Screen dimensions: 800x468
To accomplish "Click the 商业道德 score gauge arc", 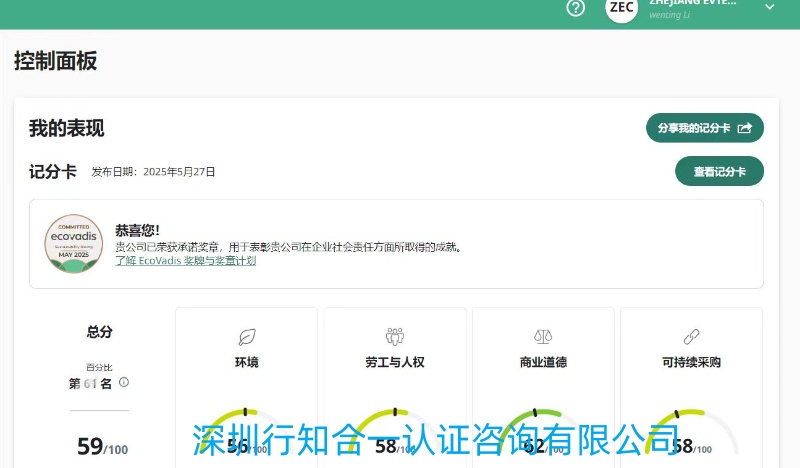I will [x=543, y=431].
